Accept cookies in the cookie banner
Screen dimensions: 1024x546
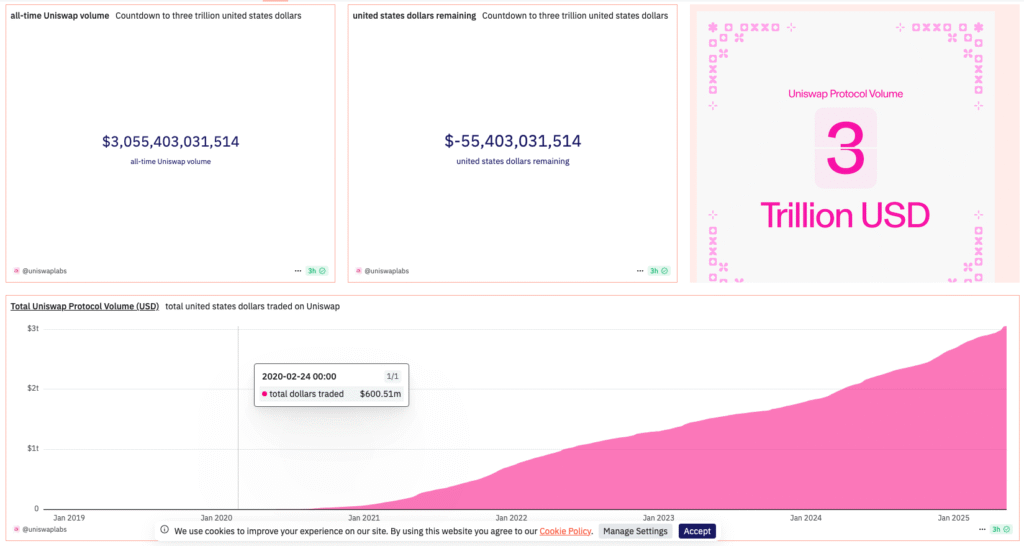coord(697,531)
